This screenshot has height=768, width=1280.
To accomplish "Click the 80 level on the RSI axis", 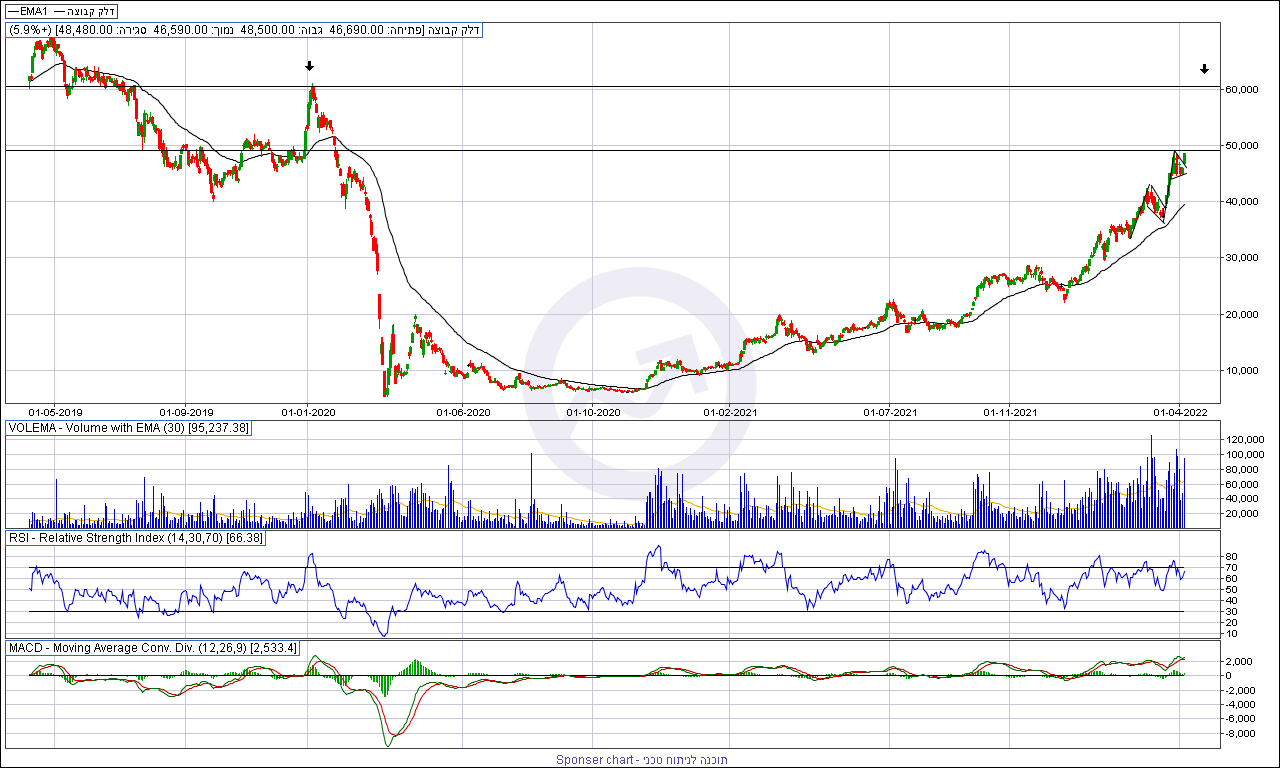I will 1233,557.
